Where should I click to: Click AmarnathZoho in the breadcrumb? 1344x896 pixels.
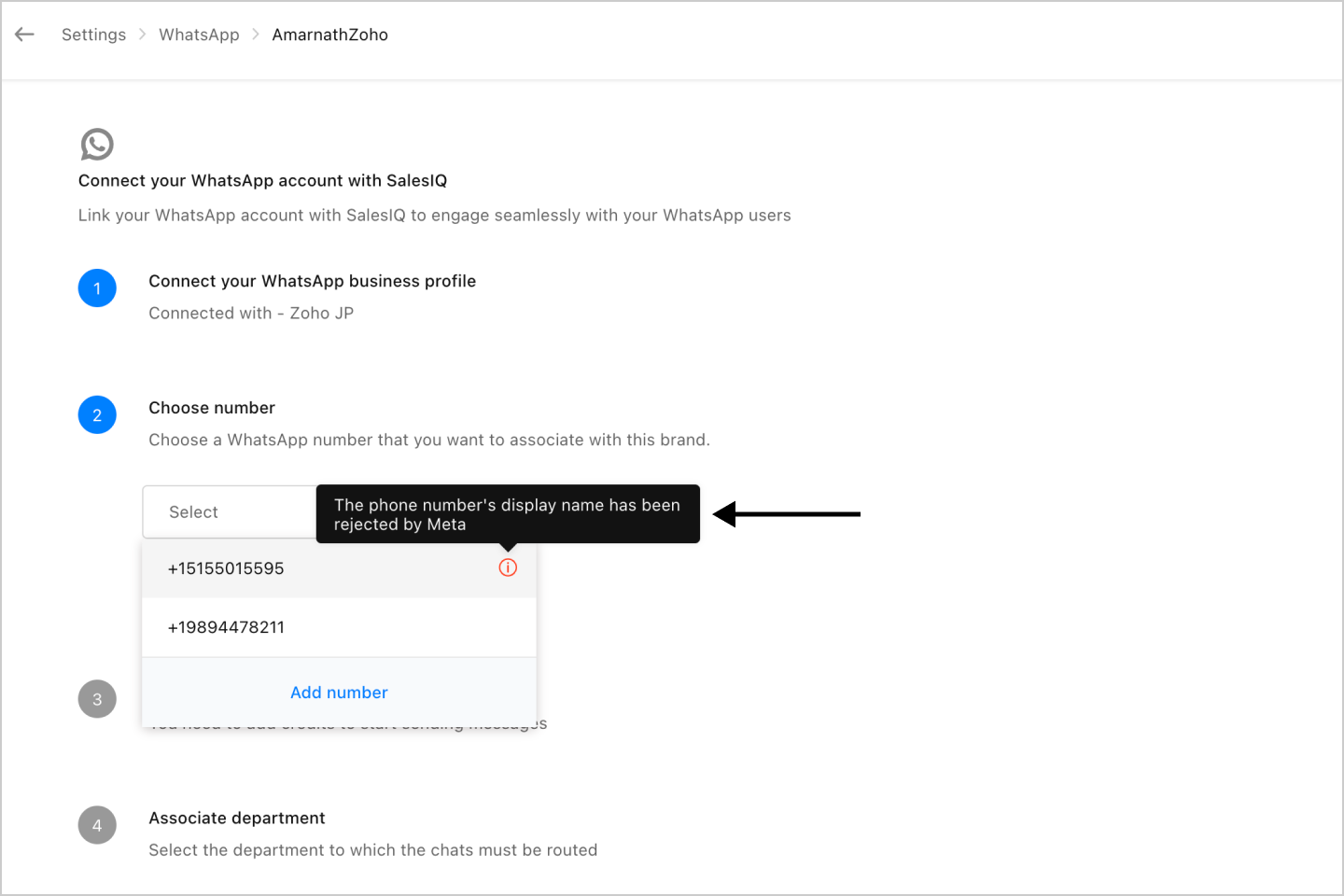pyautogui.click(x=329, y=35)
